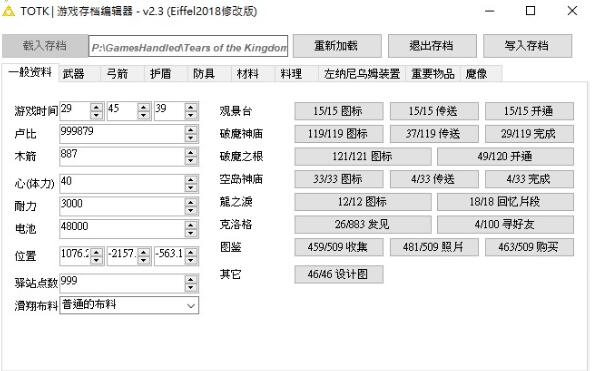Click 4/100 寻好友 button
Viewport: 592px width, 371px height.
point(506,224)
